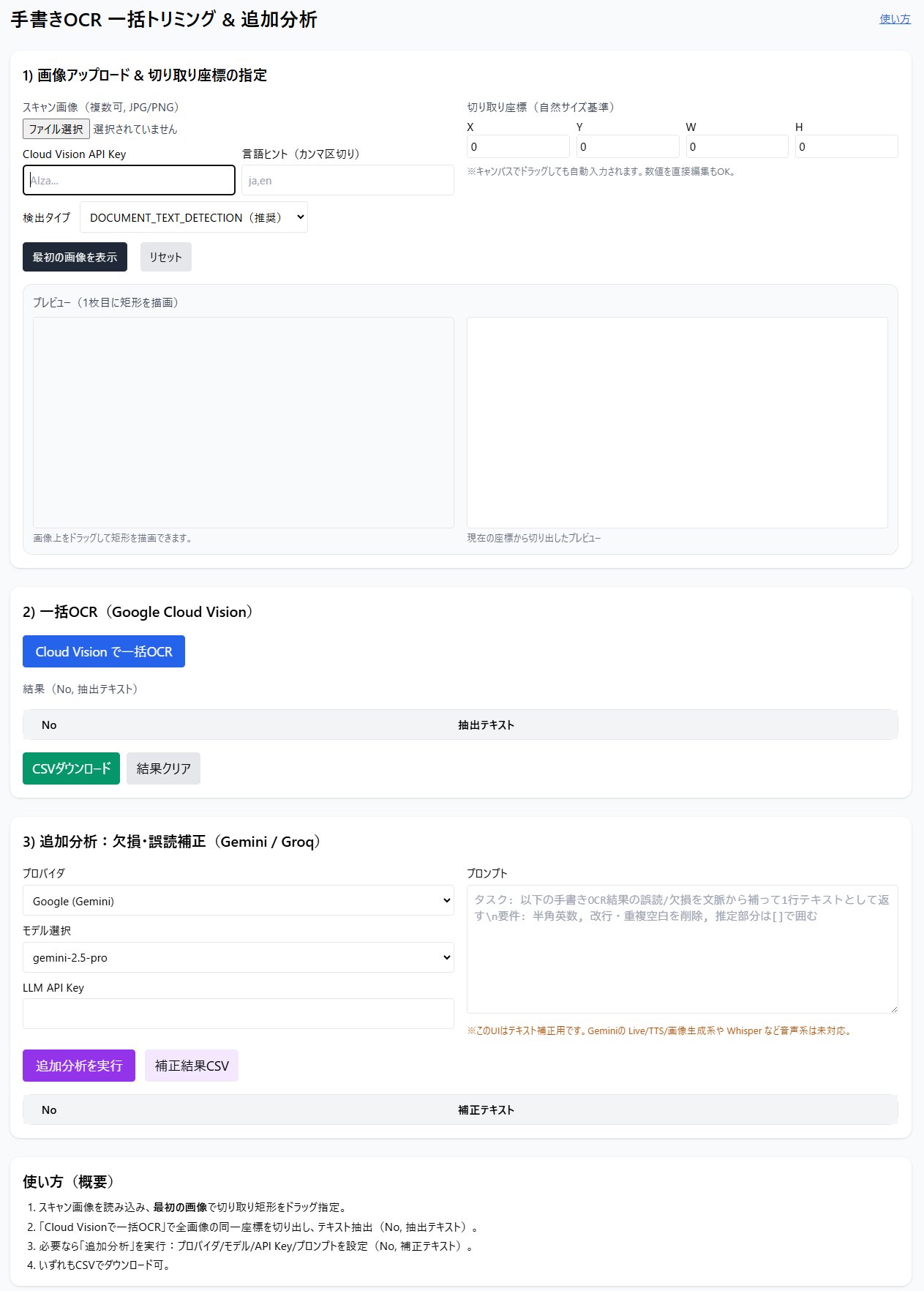
Task: Click heading 3) 追加分析：欠損･誤読補正
Action: [x=173, y=842]
